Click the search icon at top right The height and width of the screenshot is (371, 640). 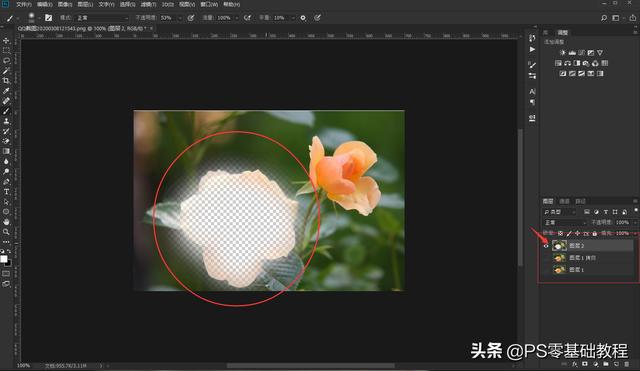(604, 18)
